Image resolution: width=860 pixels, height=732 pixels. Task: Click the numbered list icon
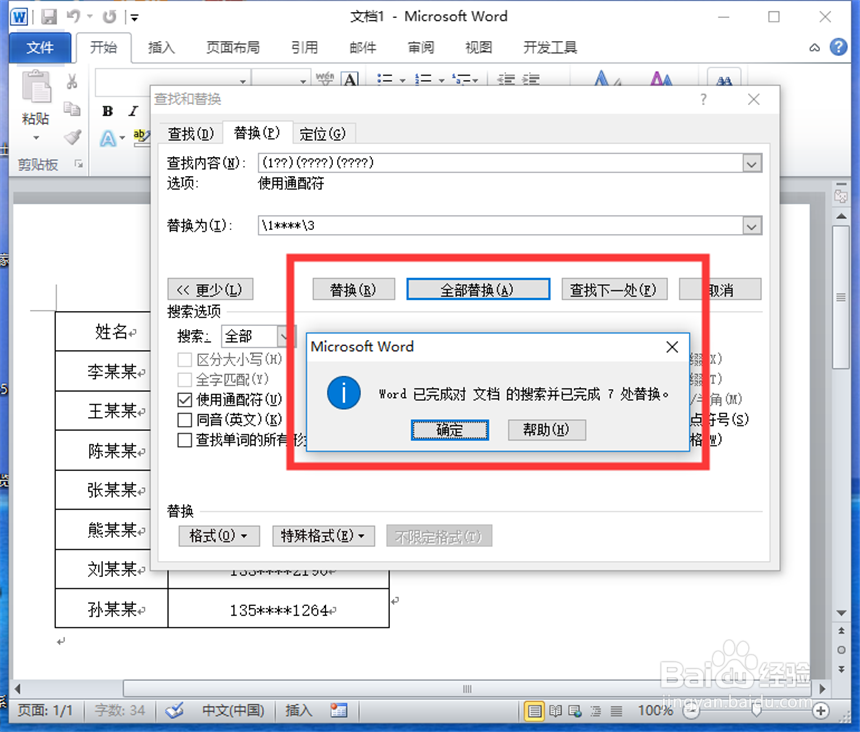coord(423,80)
